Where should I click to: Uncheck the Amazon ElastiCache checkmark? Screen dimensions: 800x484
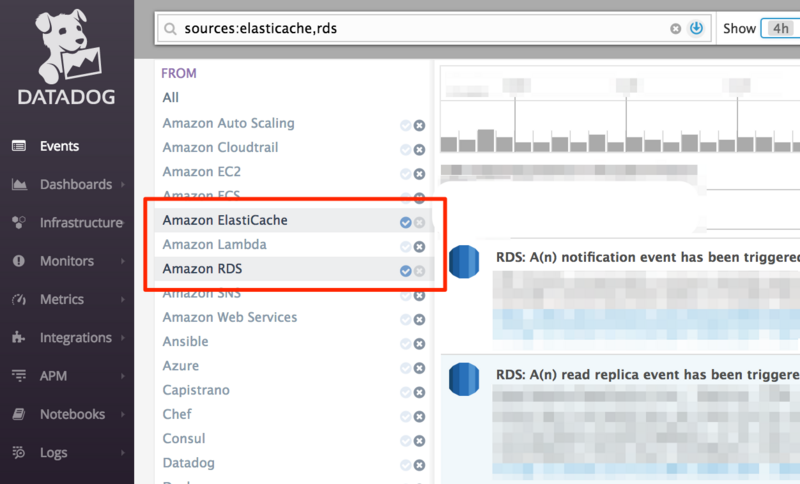[406, 222]
